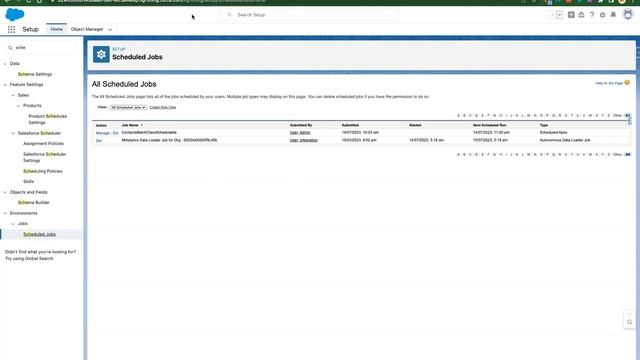Viewport: 640px width, 360px height.
Task: Click the 'Scheduled Apex' type cell
Action: (x=553, y=133)
